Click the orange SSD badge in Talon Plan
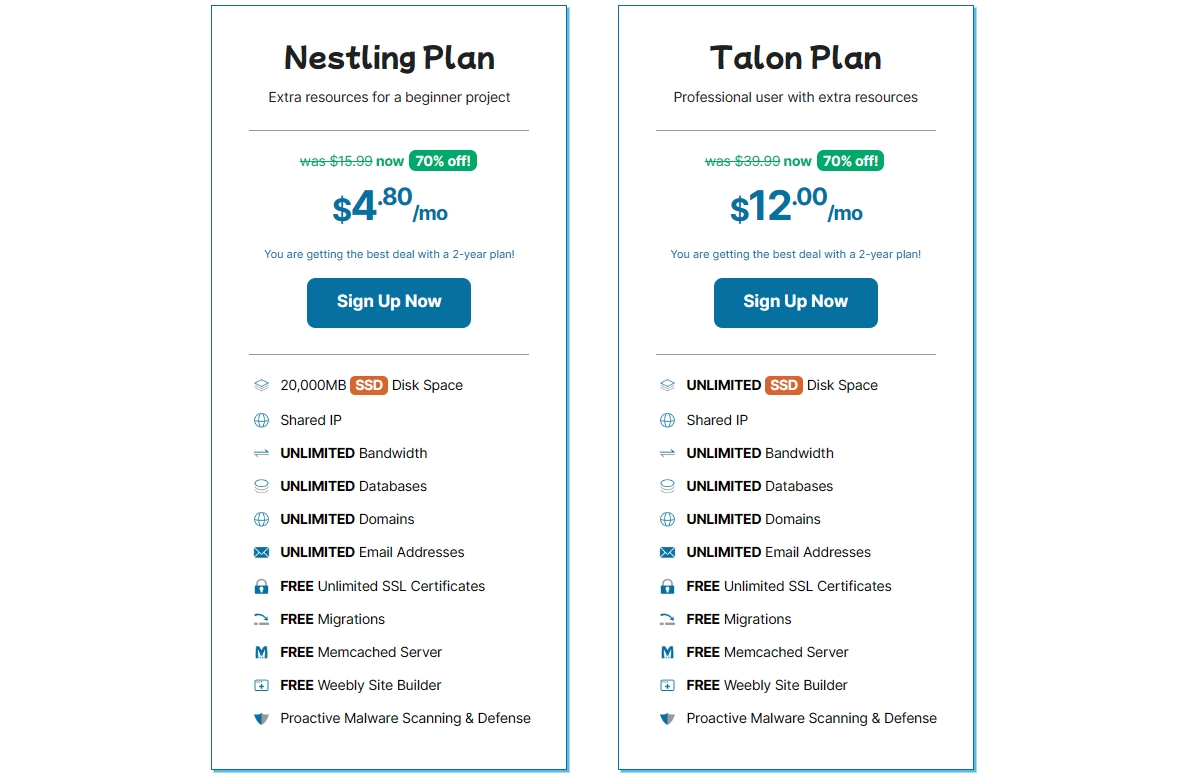This screenshot has height=778, width=1190. [783, 385]
